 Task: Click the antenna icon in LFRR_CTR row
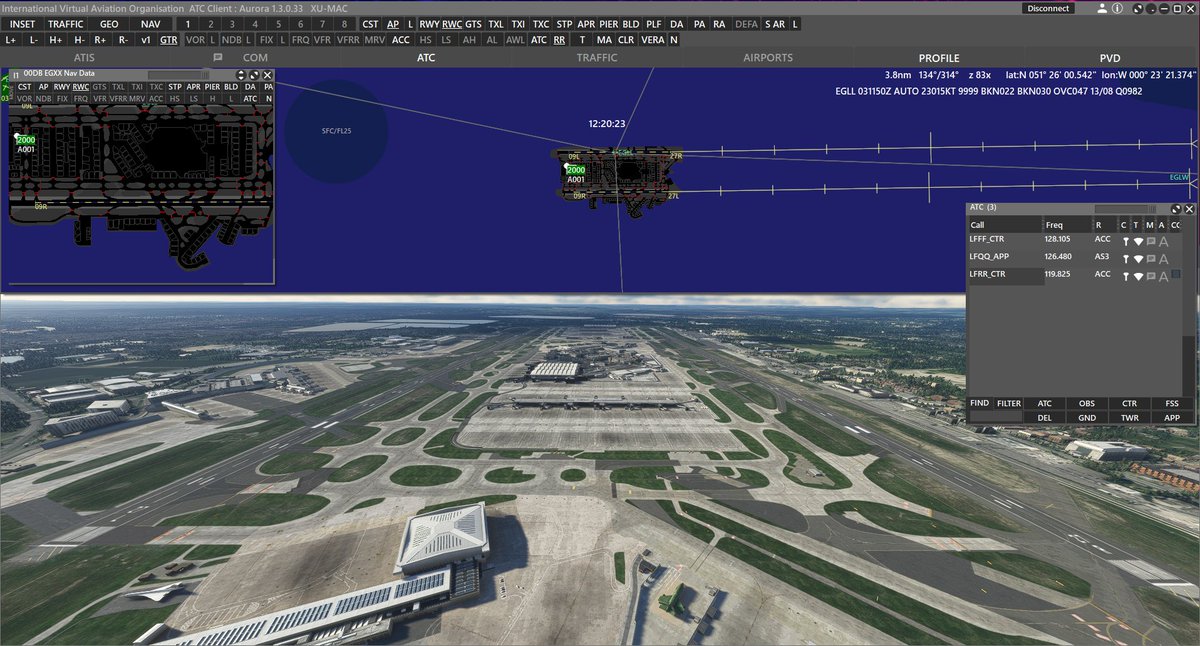coord(1125,276)
